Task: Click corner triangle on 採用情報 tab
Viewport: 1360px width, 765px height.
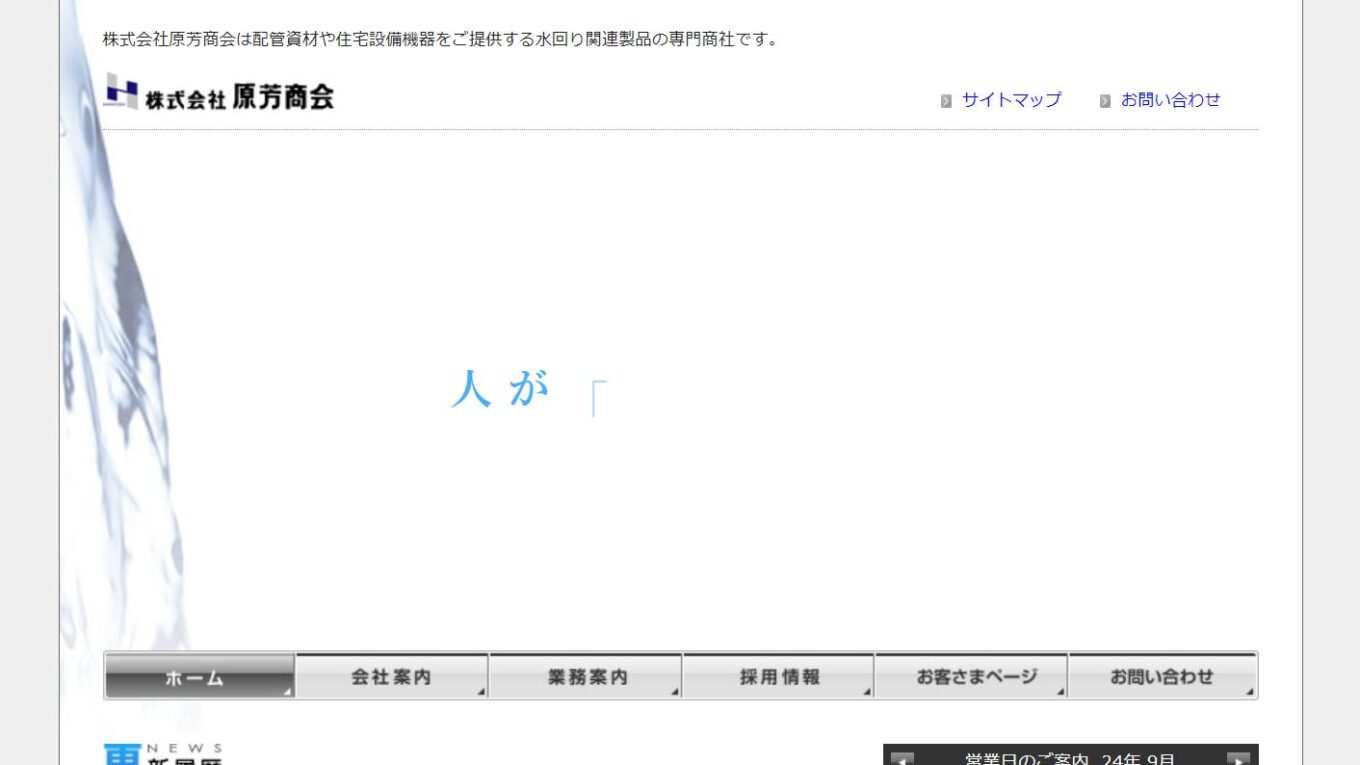Action: tap(867, 691)
